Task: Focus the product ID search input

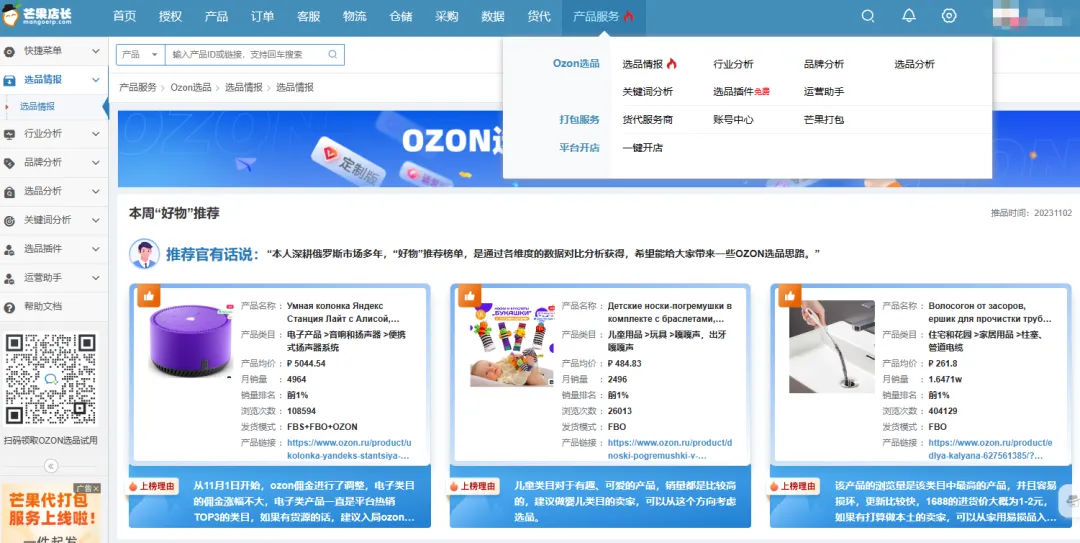Action: [x=247, y=54]
